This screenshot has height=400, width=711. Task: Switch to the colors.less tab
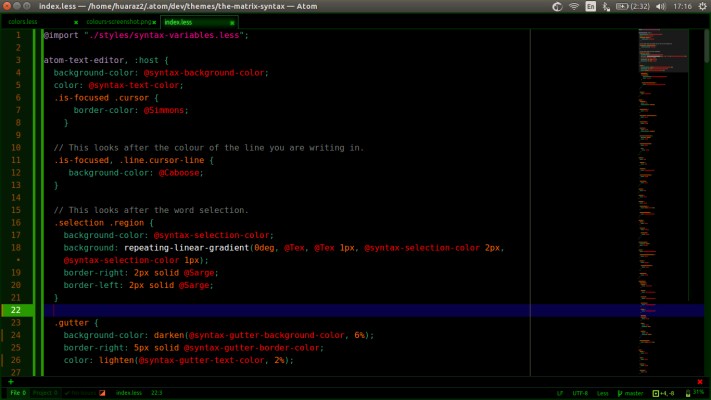coord(25,20)
